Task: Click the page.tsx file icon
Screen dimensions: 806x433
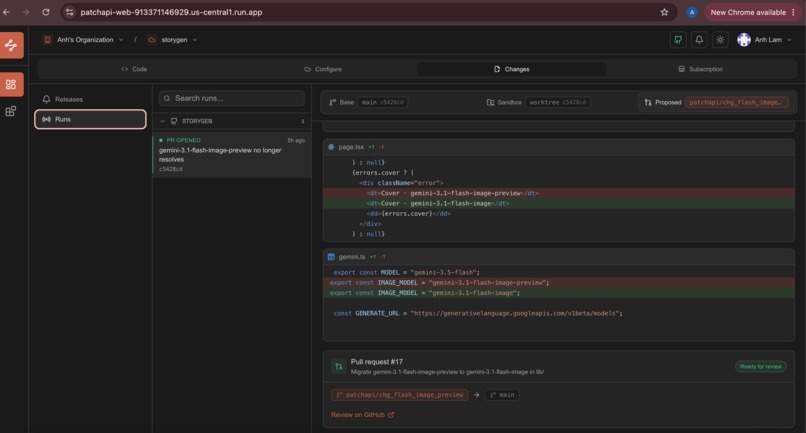Action: coord(331,147)
